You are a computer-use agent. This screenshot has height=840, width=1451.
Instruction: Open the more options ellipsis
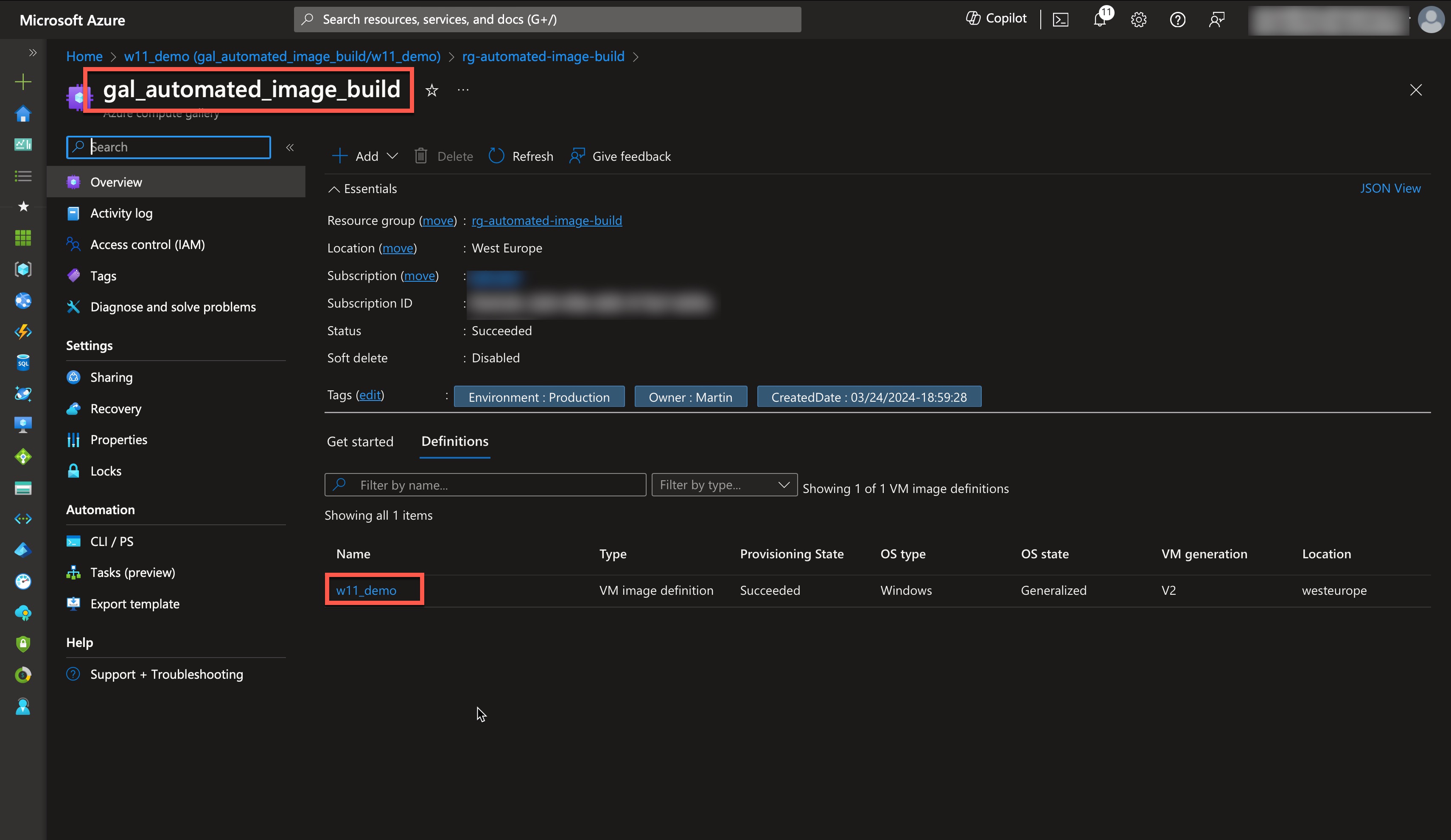coord(463,90)
